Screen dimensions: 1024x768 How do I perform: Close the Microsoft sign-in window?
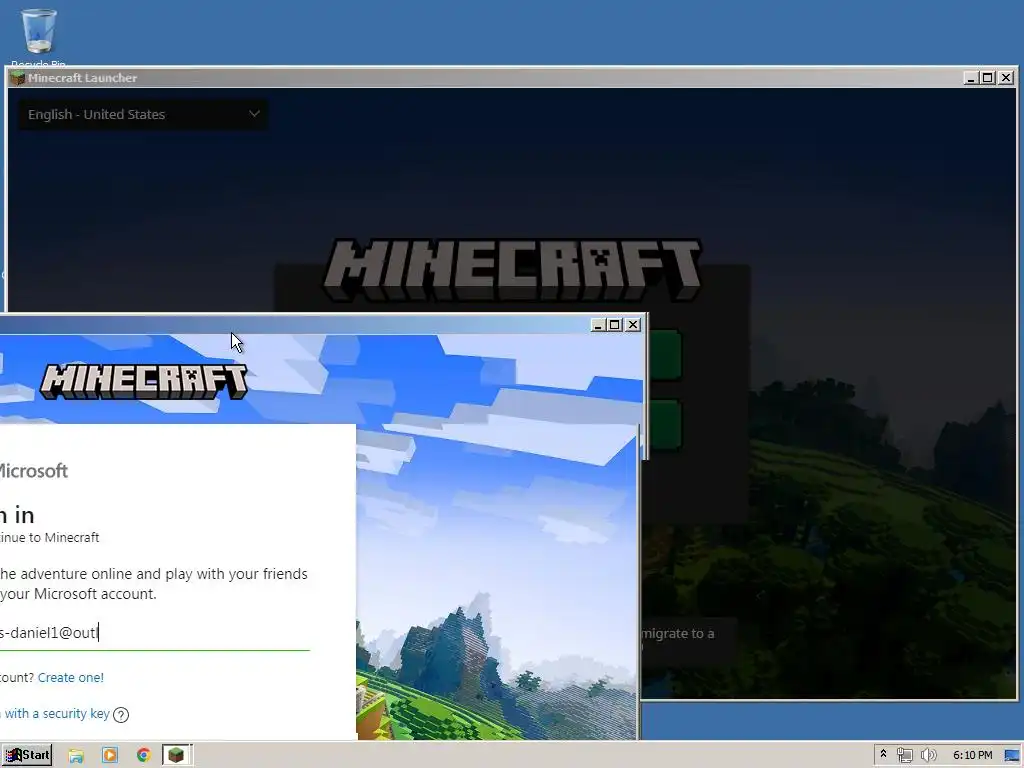633,325
